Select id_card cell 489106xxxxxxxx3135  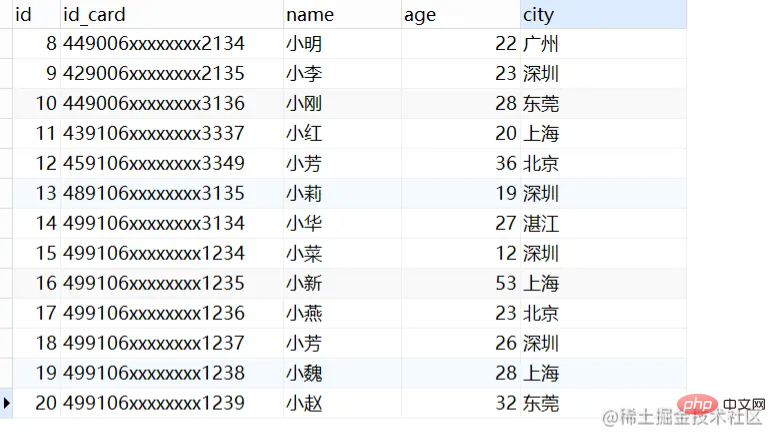172,194
